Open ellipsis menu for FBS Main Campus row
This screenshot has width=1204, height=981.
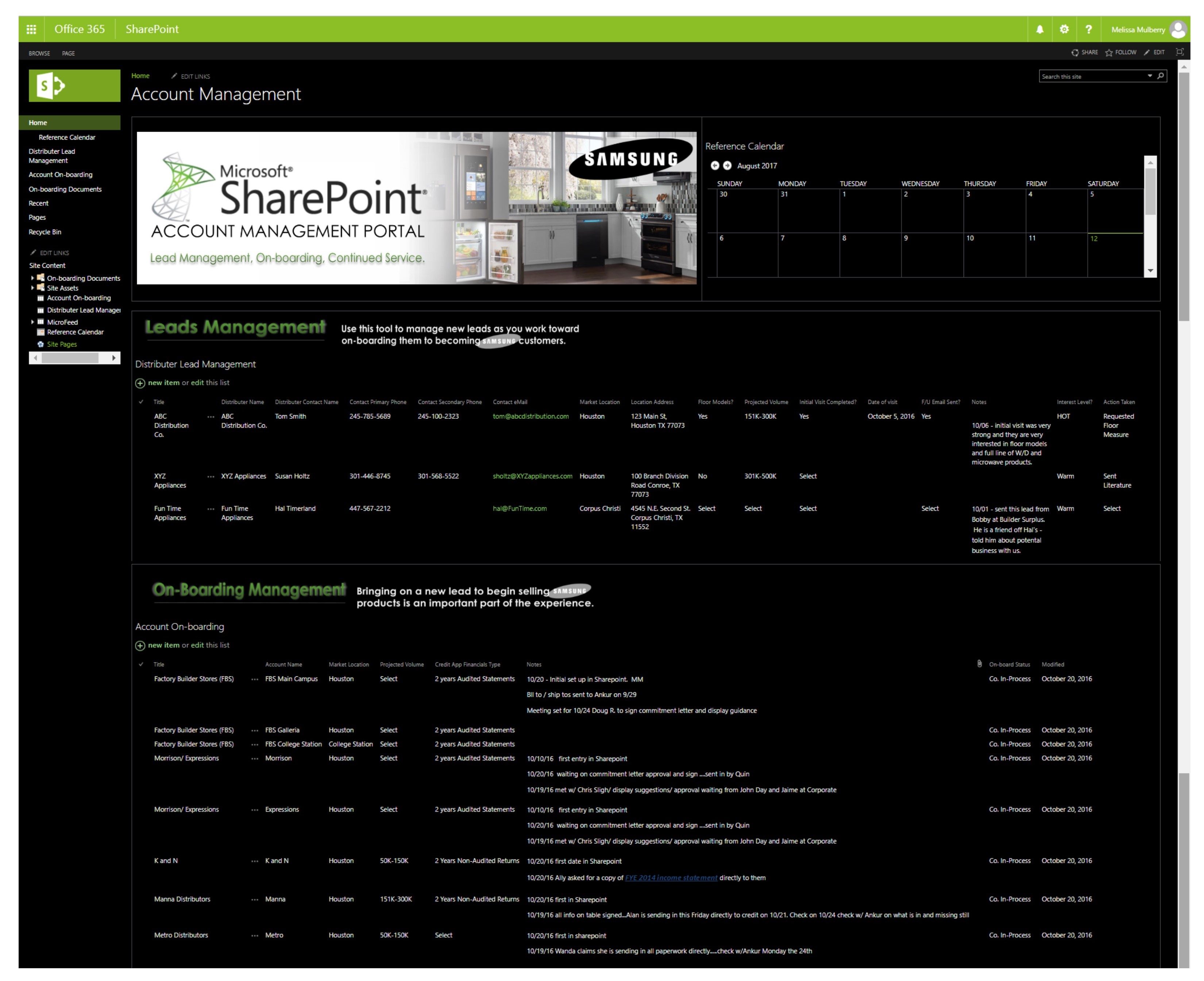click(x=255, y=680)
